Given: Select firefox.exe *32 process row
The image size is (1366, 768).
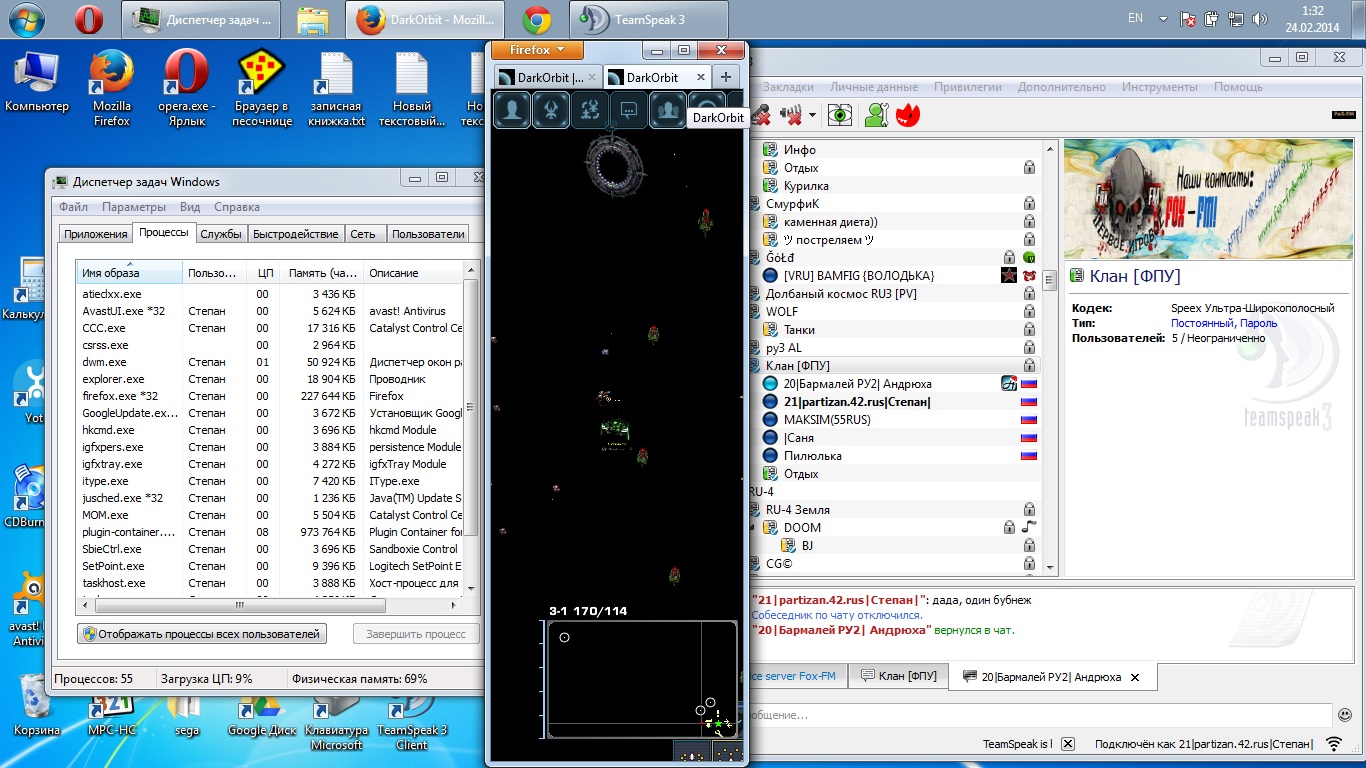Looking at the screenshot, I should (x=270, y=396).
